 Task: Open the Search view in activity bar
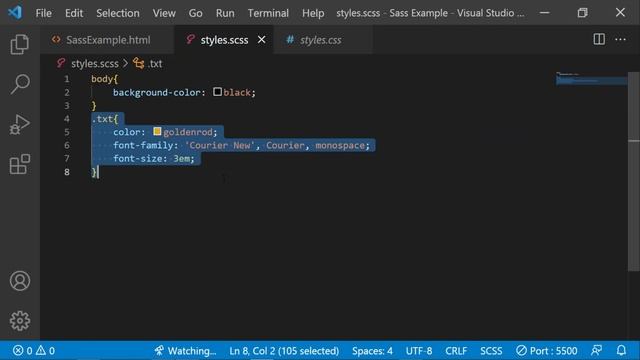pos(20,84)
